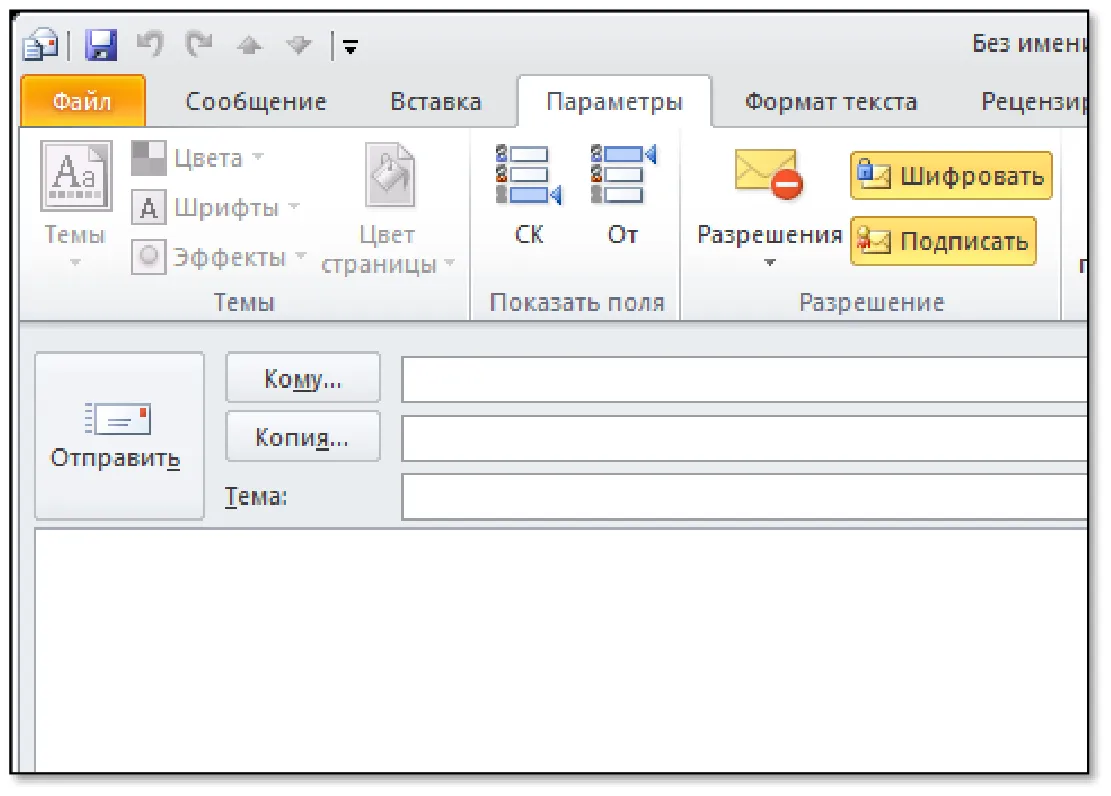Expand the Разрешения dropdown arrow
The height and width of the screenshot is (796, 1111).
point(769,263)
